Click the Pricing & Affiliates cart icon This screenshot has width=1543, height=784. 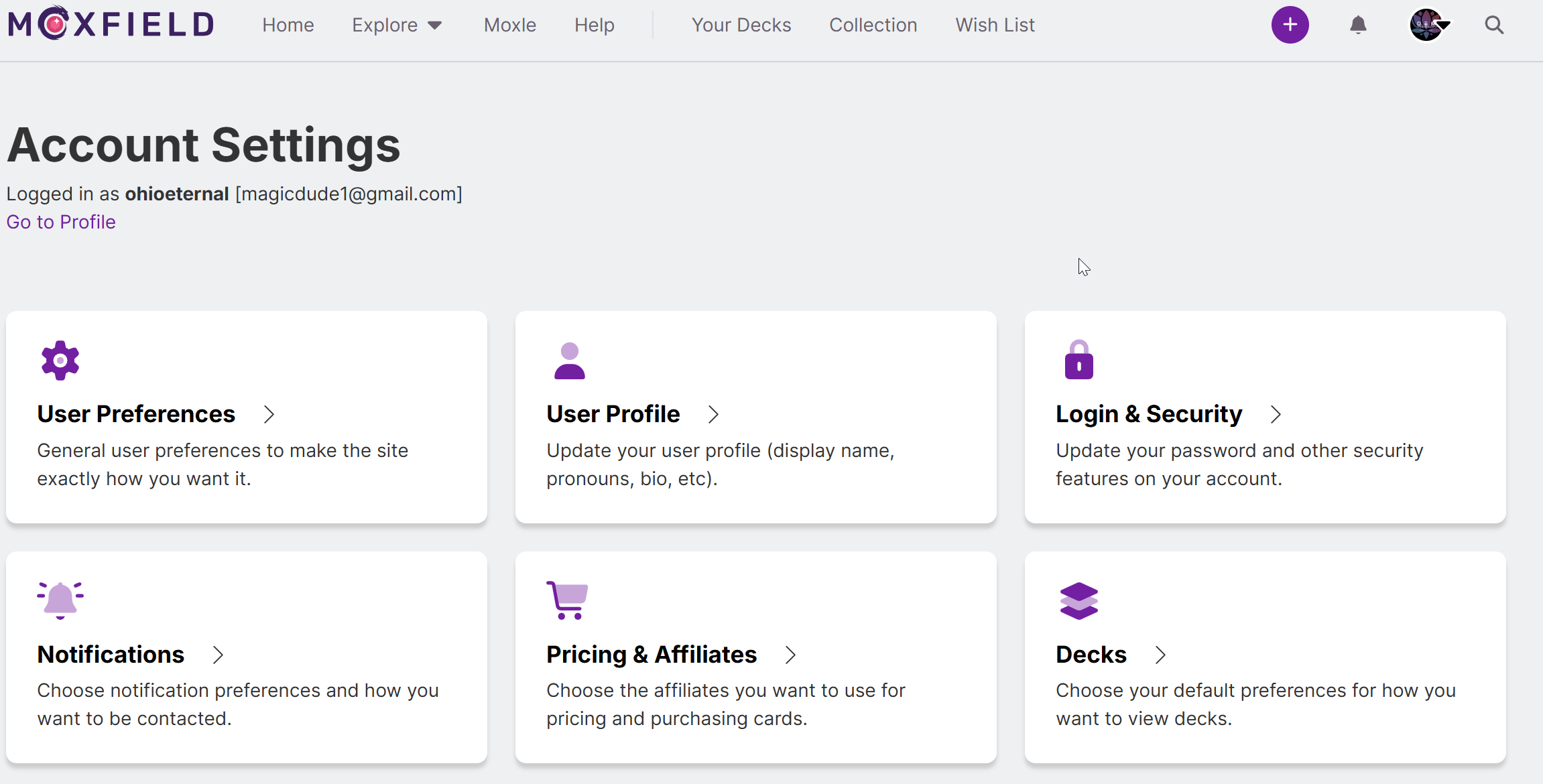point(567,600)
